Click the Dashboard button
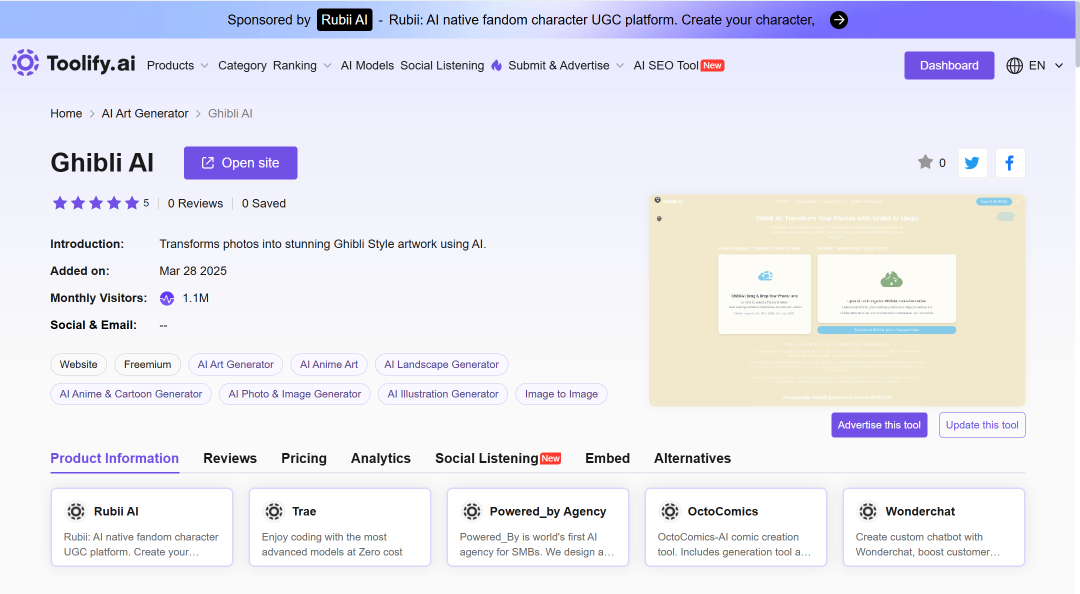1080x594 pixels. click(x=949, y=65)
